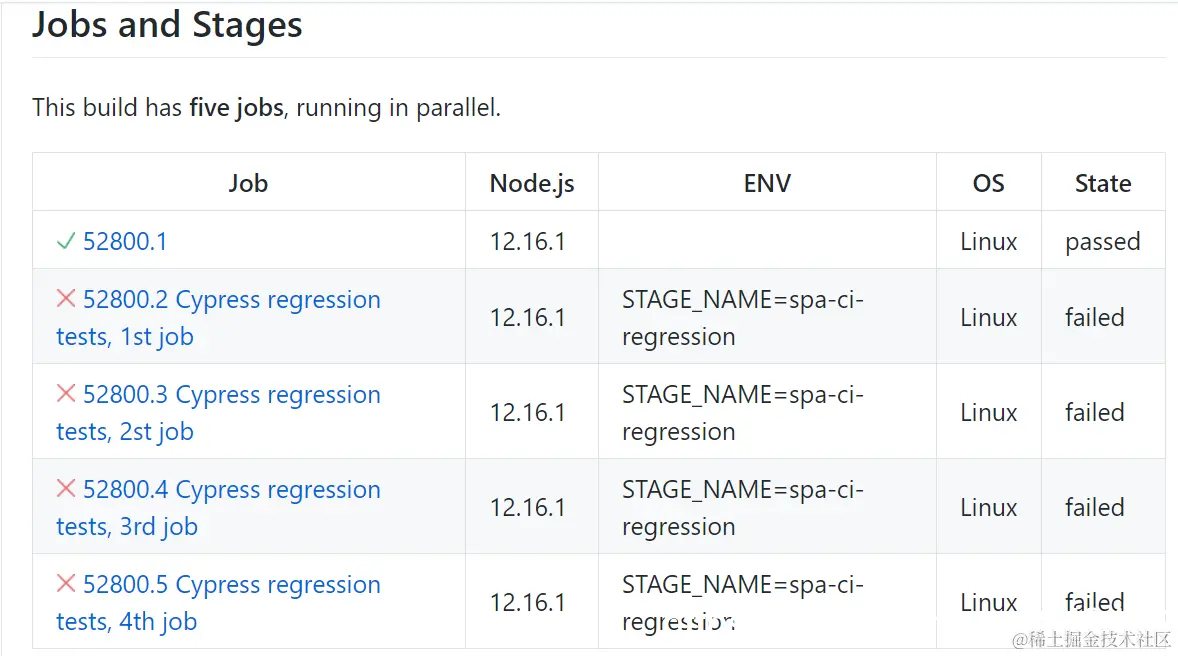
Task: Click the green checkmark beside job 52800.1
Action: pyautogui.click(x=66, y=241)
